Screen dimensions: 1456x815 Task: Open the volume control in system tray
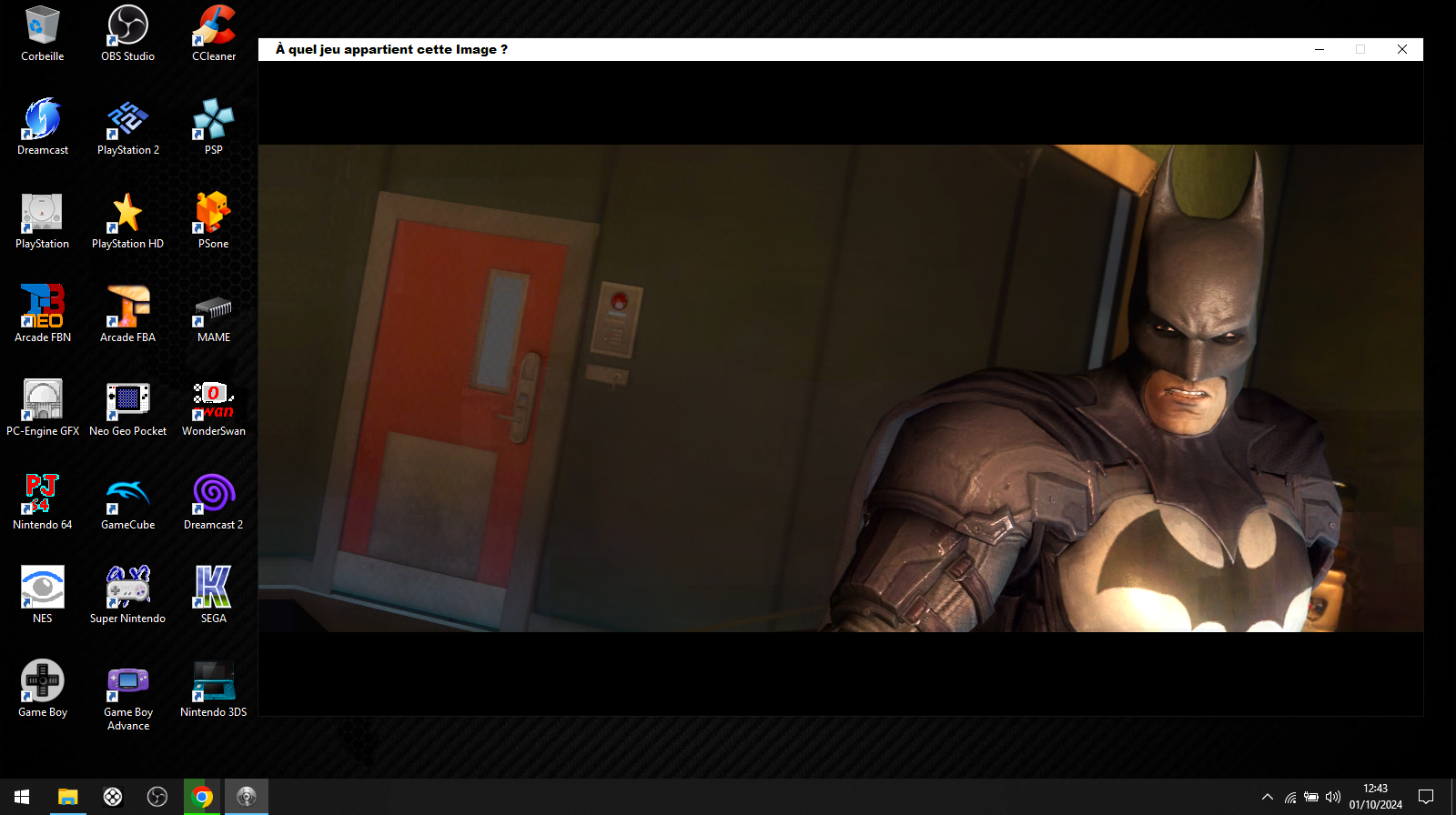pos(1333,797)
